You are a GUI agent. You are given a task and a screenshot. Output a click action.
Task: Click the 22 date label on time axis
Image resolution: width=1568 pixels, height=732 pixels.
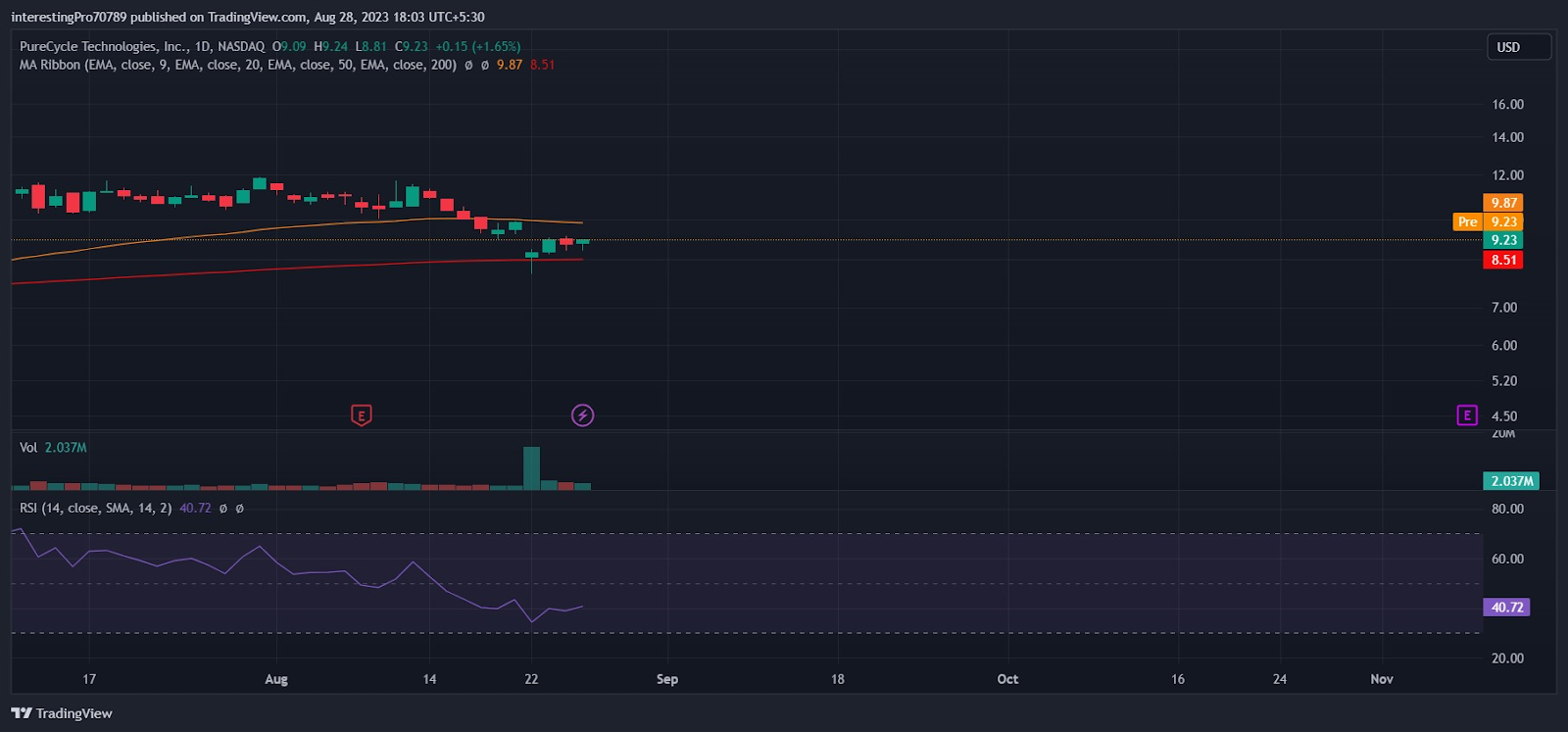point(531,679)
